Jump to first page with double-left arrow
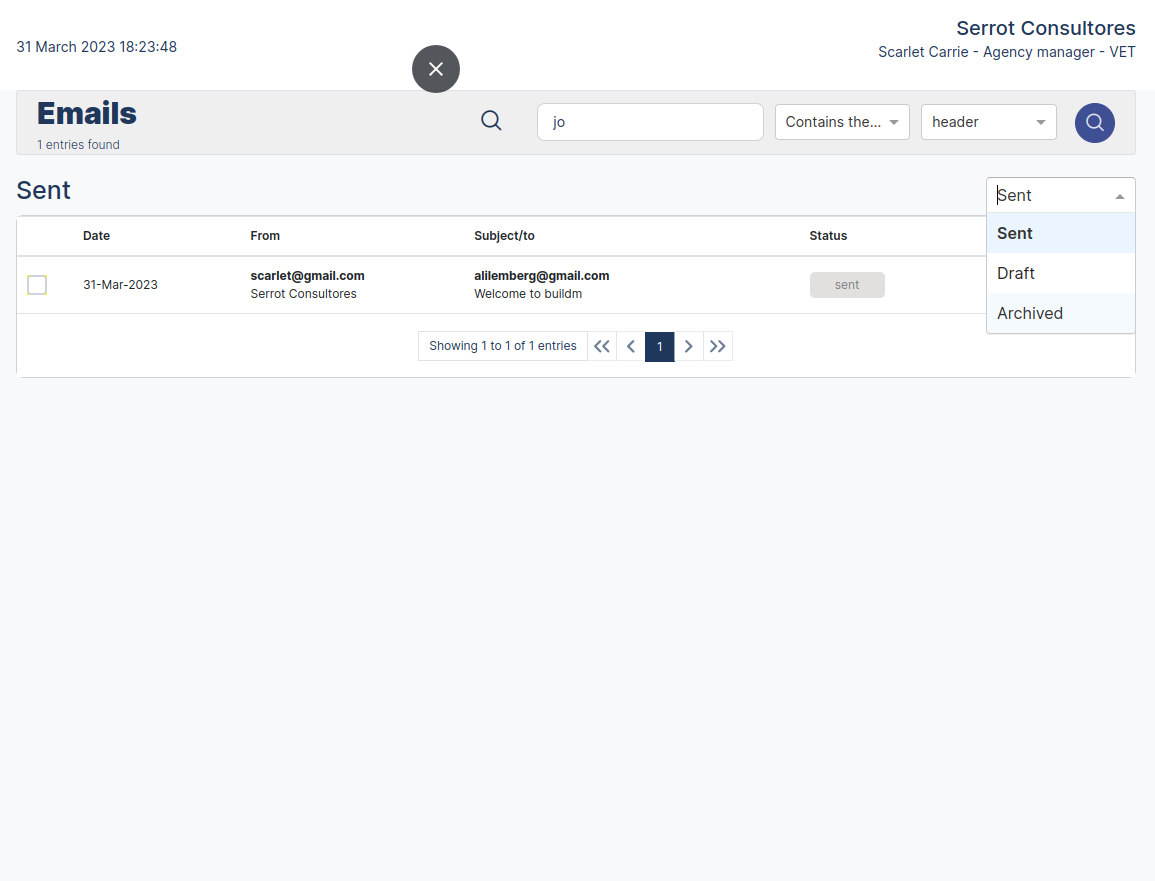Viewport: 1155px width, 881px height. (601, 346)
